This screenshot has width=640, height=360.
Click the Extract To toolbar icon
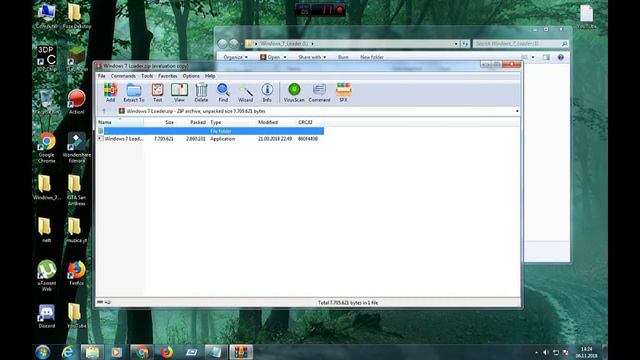(x=134, y=92)
